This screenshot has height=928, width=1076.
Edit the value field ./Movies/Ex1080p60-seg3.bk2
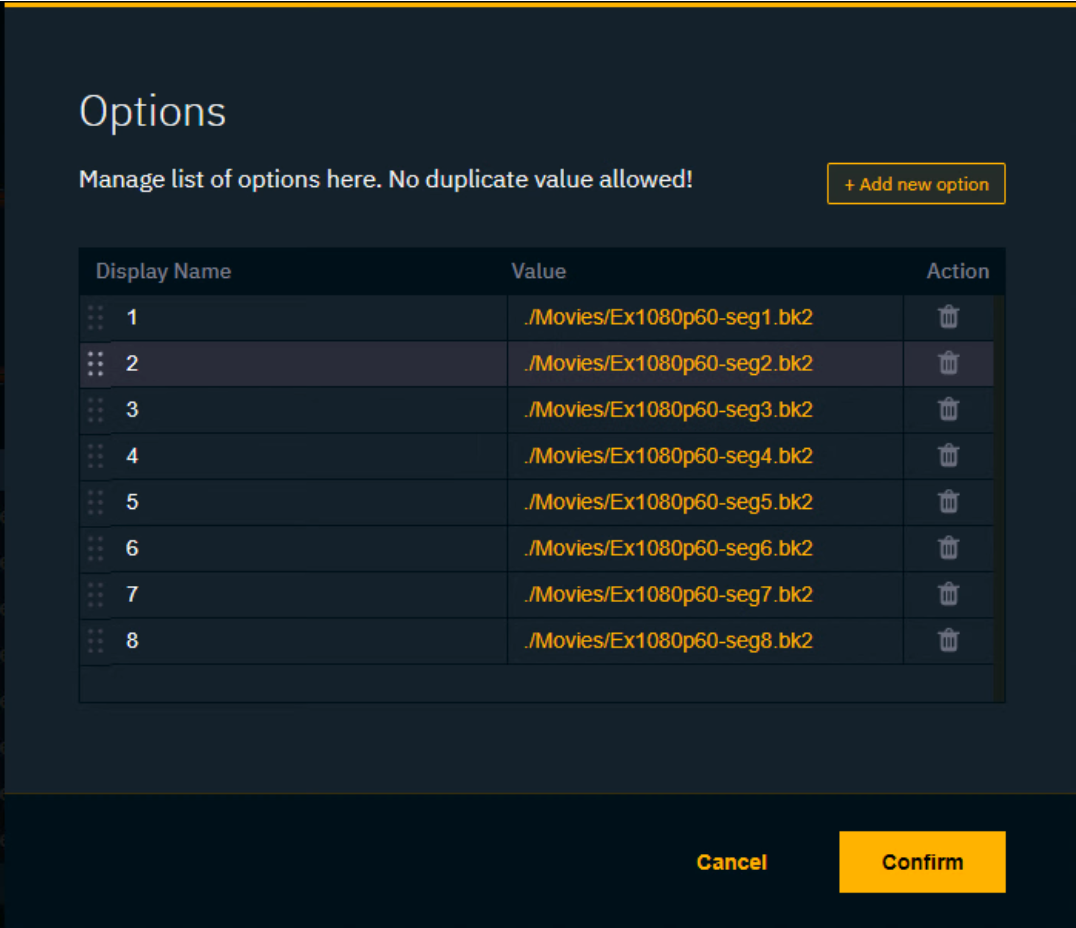coord(704,410)
